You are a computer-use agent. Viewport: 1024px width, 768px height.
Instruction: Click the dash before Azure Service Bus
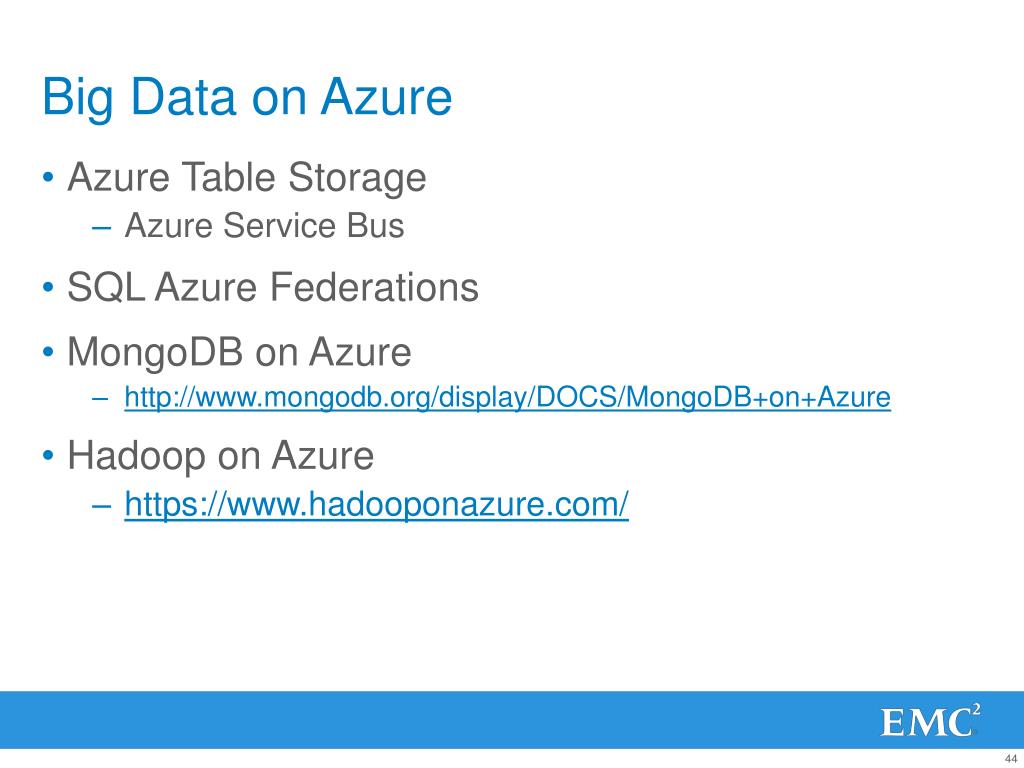(x=101, y=228)
